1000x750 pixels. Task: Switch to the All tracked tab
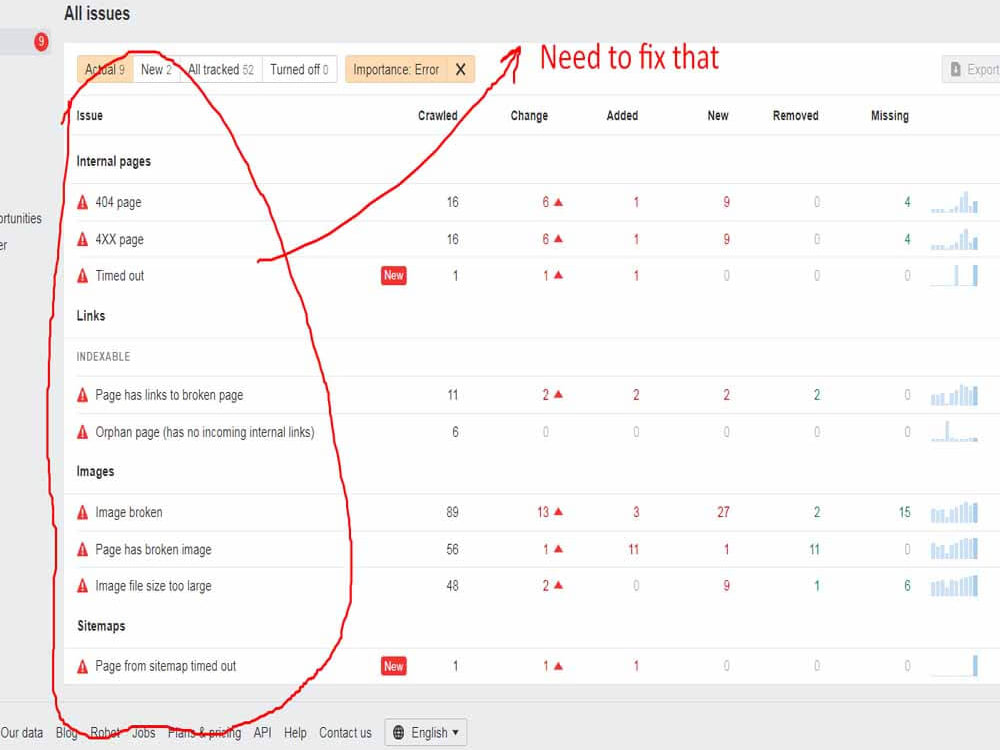(221, 70)
